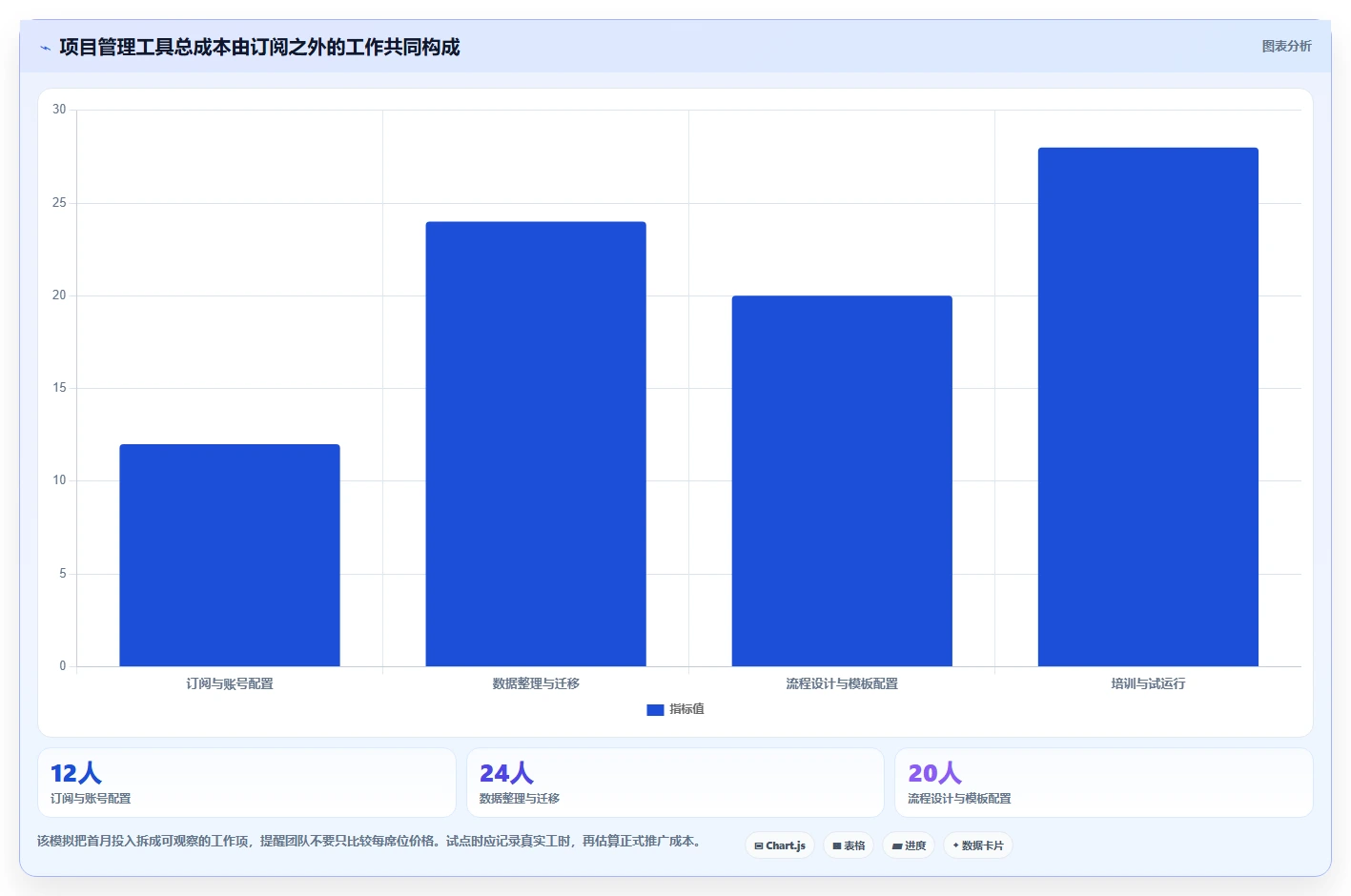Click the y-axis label 20

click(x=59, y=295)
